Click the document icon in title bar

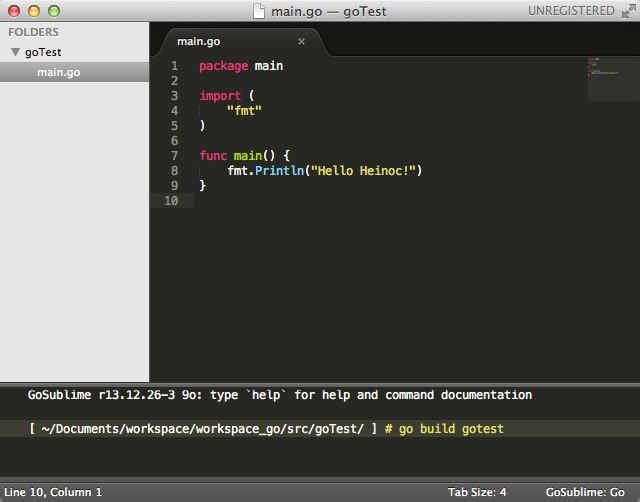click(x=261, y=11)
